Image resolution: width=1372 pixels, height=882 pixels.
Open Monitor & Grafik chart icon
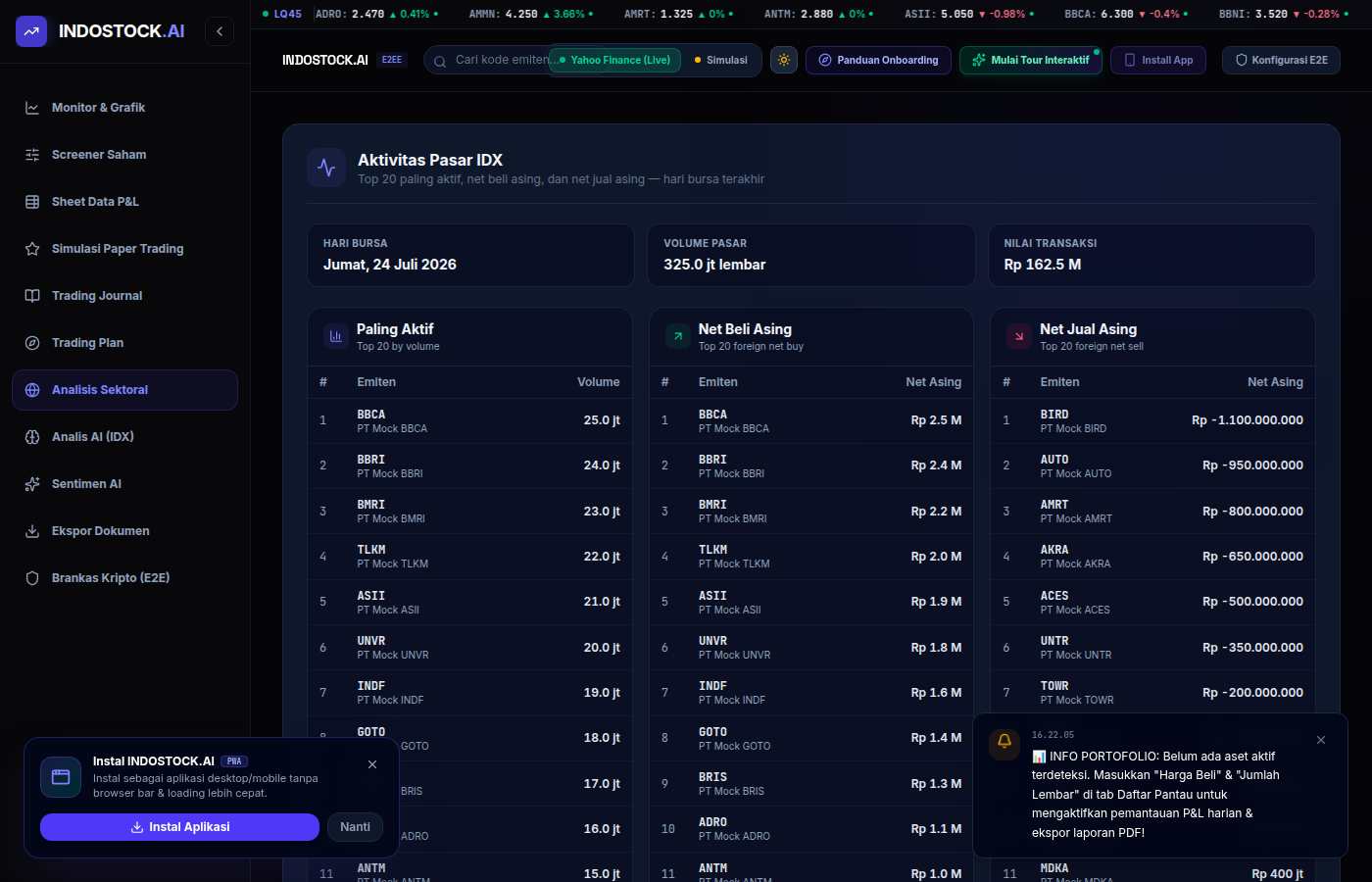pos(32,108)
